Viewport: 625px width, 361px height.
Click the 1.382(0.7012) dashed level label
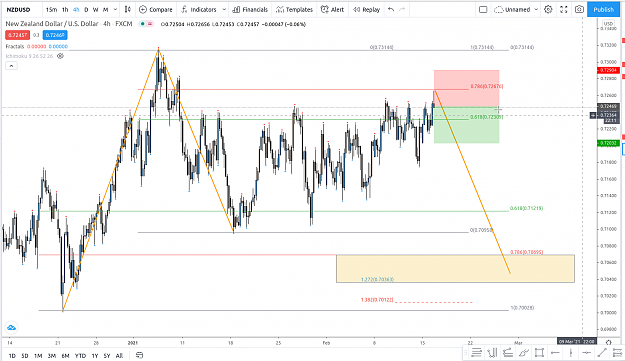pyautogui.click(x=377, y=300)
